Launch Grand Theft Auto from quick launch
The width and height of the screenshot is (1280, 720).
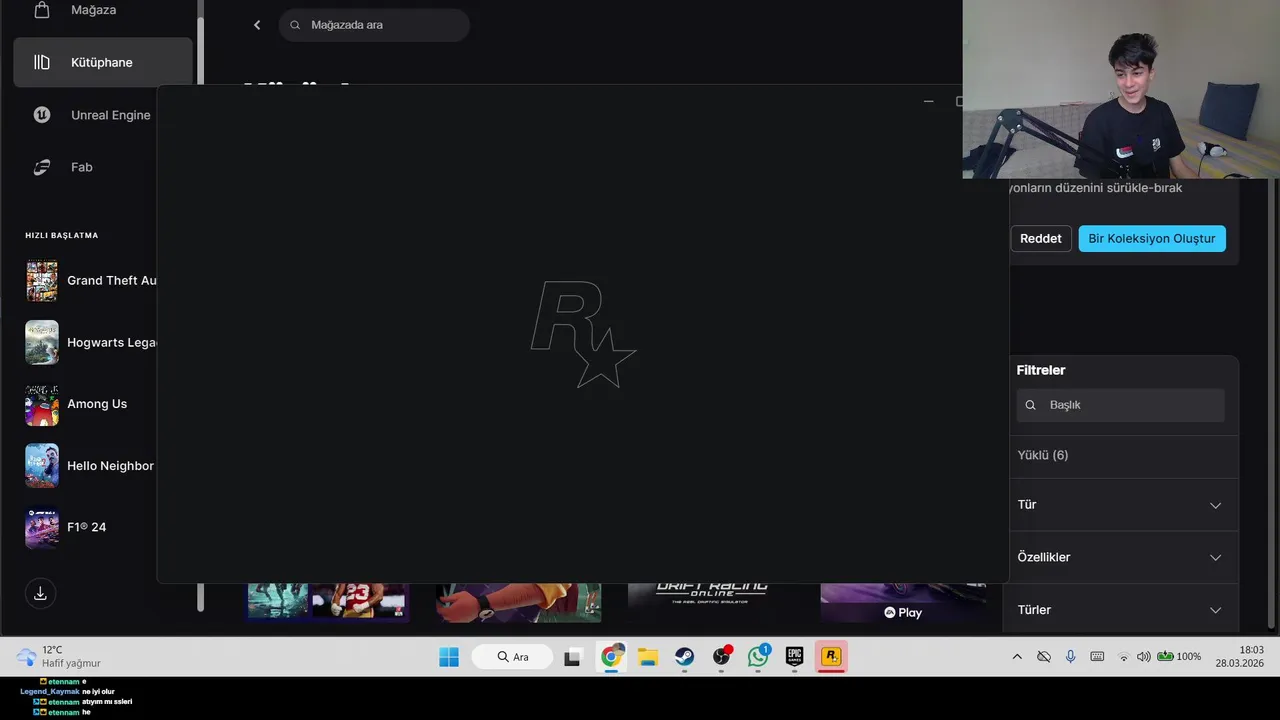[x=91, y=281]
